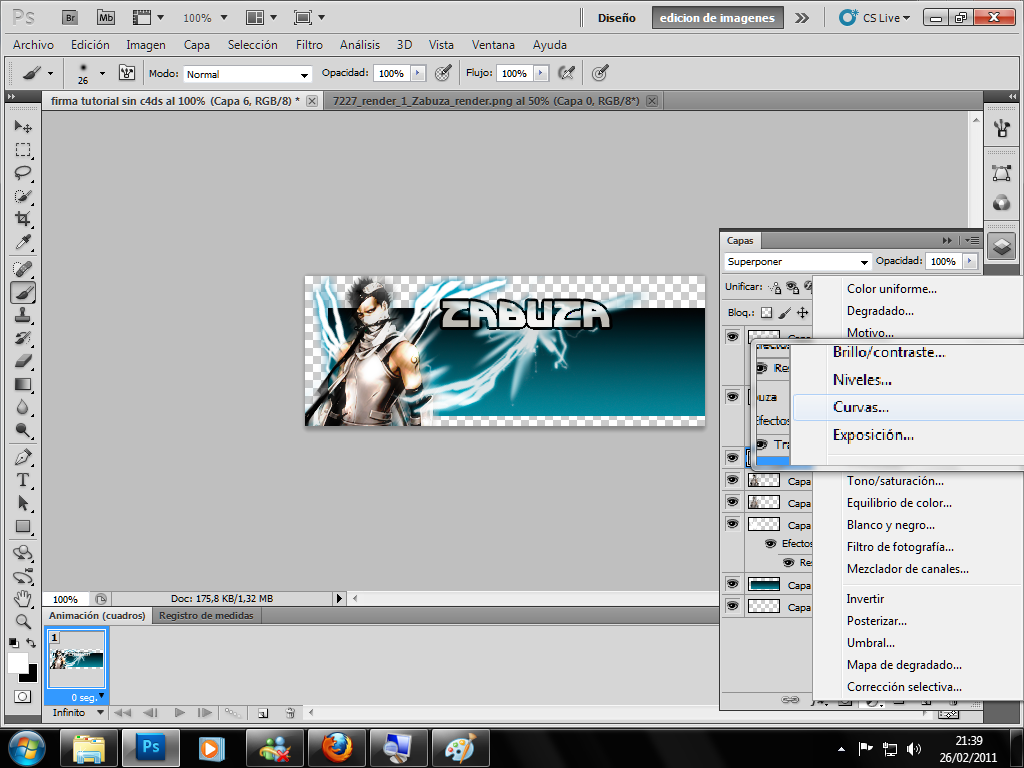Viewport: 1024px width, 768px height.
Task: Select the 3D Rotate tool
Action: point(23,553)
